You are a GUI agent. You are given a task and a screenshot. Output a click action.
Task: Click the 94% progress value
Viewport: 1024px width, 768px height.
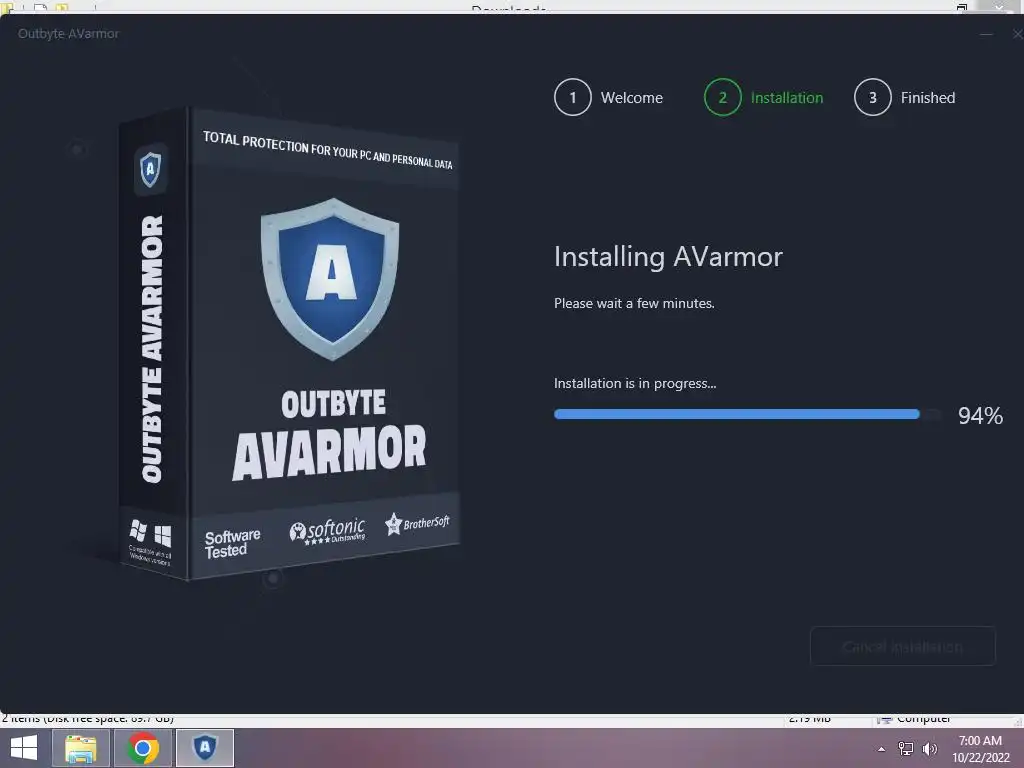(x=980, y=415)
